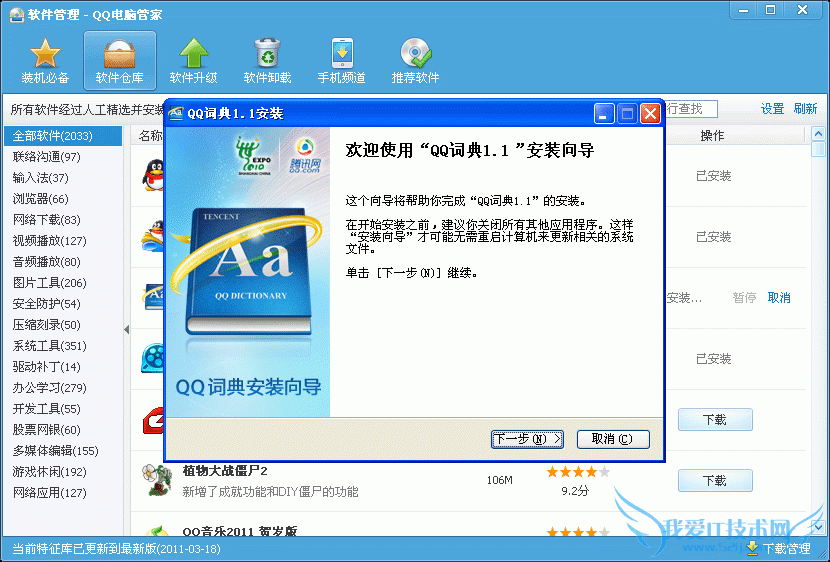The height and width of the screenshot is (562, 830).
Task: Click QQ词典 installer title bar icon
Action: point(176,113)
